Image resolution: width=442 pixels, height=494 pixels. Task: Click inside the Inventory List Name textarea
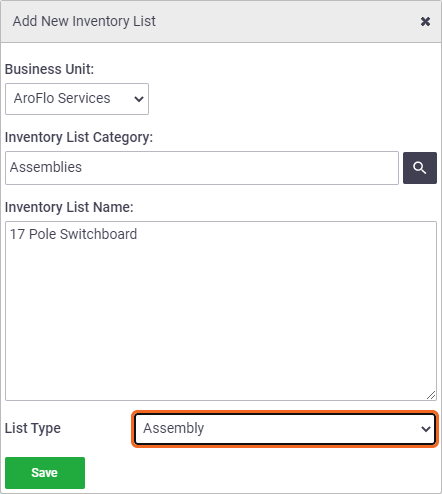point(221,311)
